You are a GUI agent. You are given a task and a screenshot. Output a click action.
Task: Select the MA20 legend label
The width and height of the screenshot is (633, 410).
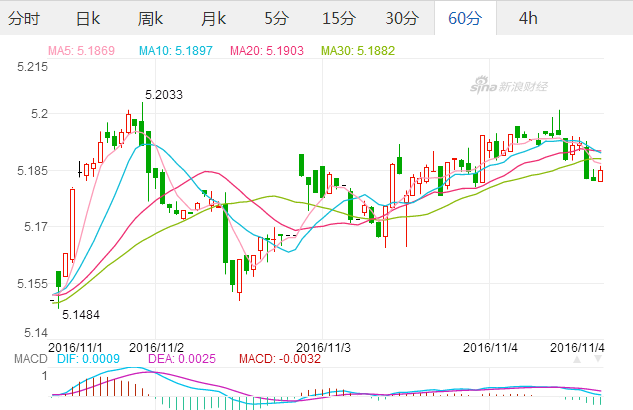click(270, 50)
